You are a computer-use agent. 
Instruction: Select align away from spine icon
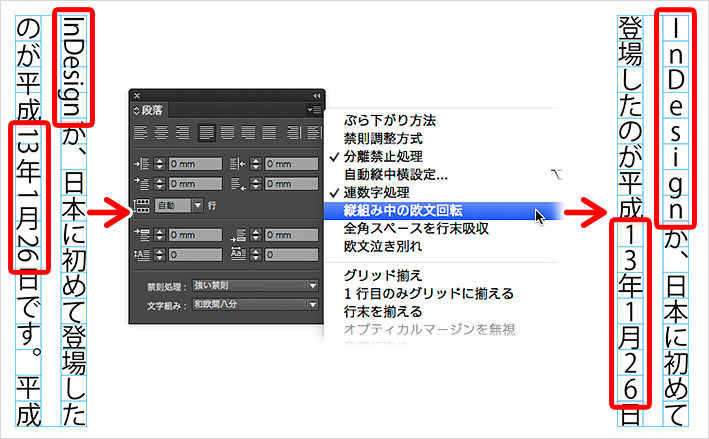click(314, 133)
